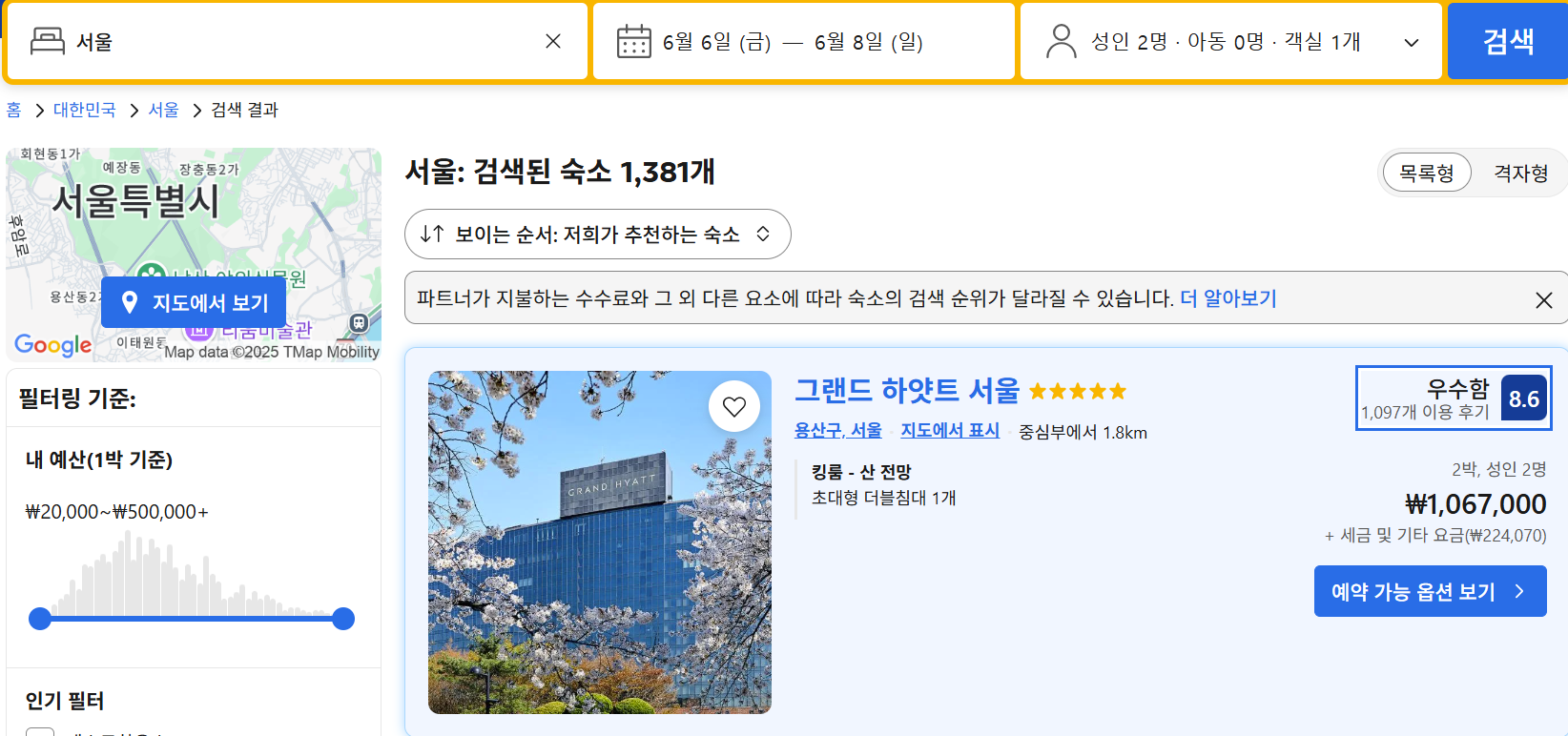Open the 보이는 순서 sort dropdown
This screenshot has width=1568, height=736.
[598, 234]
